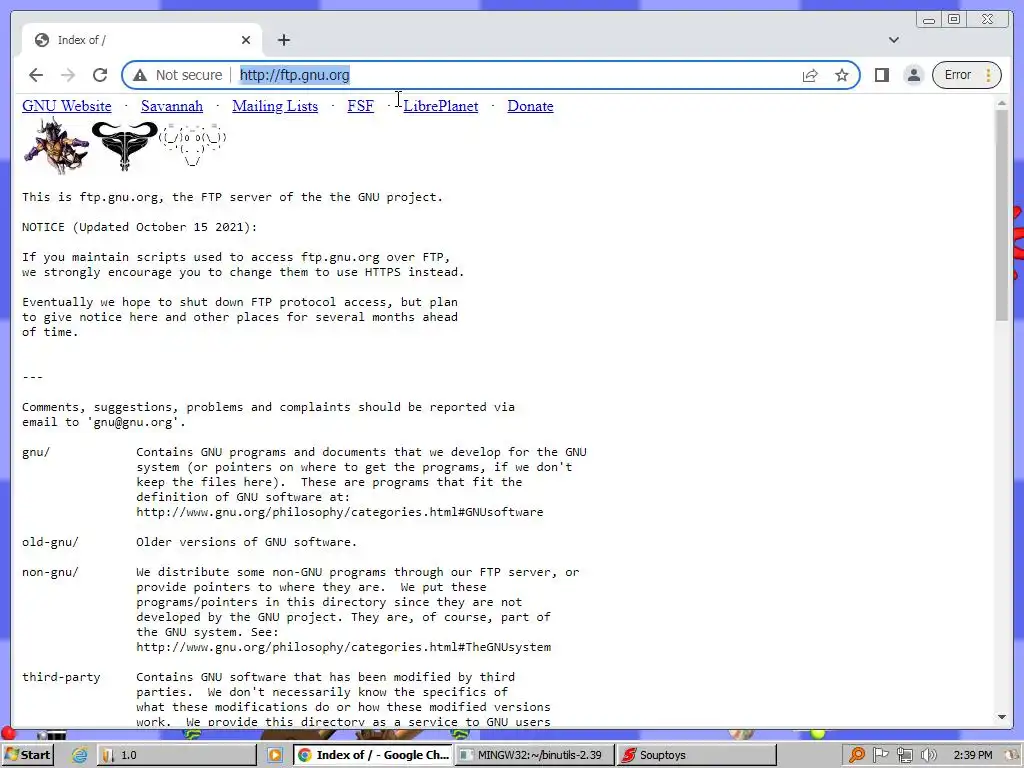The width and height of the screenshot is (1024, 768).
Task: Click the network tray icon
Action: point(904,755)
